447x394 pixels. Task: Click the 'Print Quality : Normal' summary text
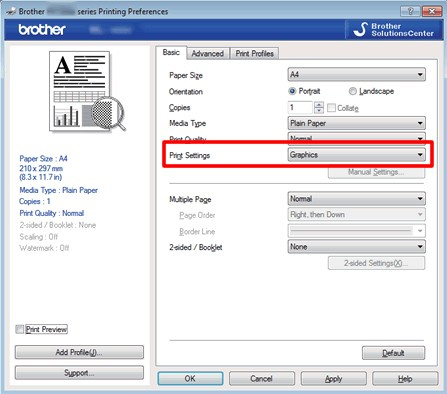tap(52, 213)
